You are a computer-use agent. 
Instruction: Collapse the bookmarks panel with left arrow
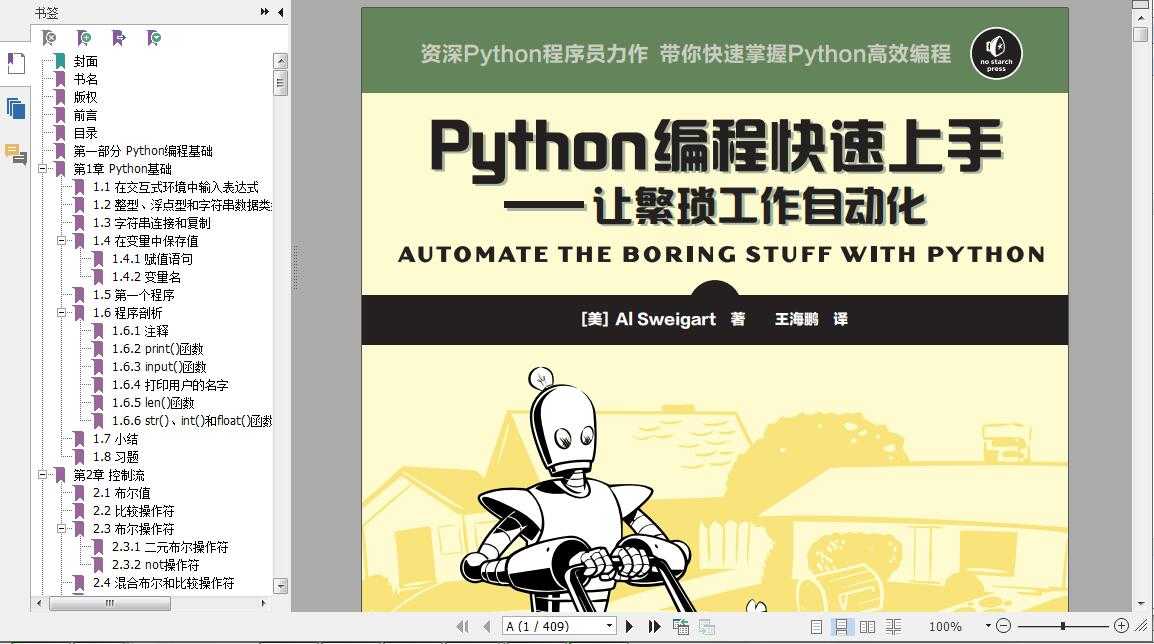pos(280,12)
